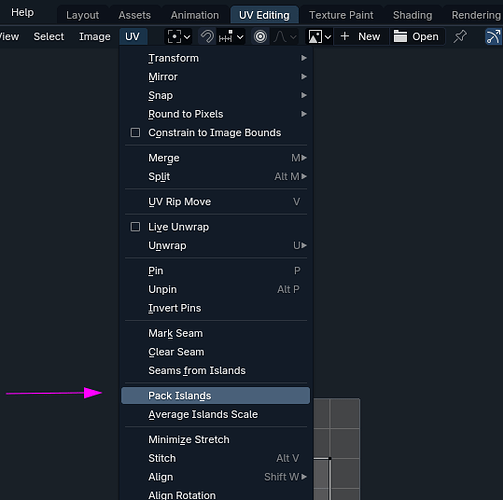Toggle the proportional editing circle icon
503x500 pixels.
260,37
